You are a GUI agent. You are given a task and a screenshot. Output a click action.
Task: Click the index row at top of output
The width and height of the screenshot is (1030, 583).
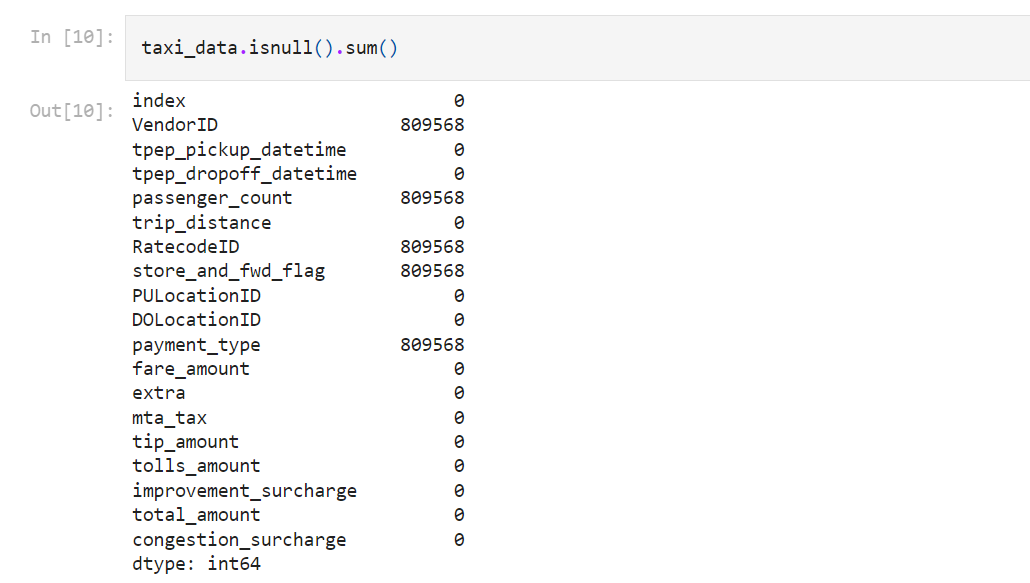(x=156, y=100)
